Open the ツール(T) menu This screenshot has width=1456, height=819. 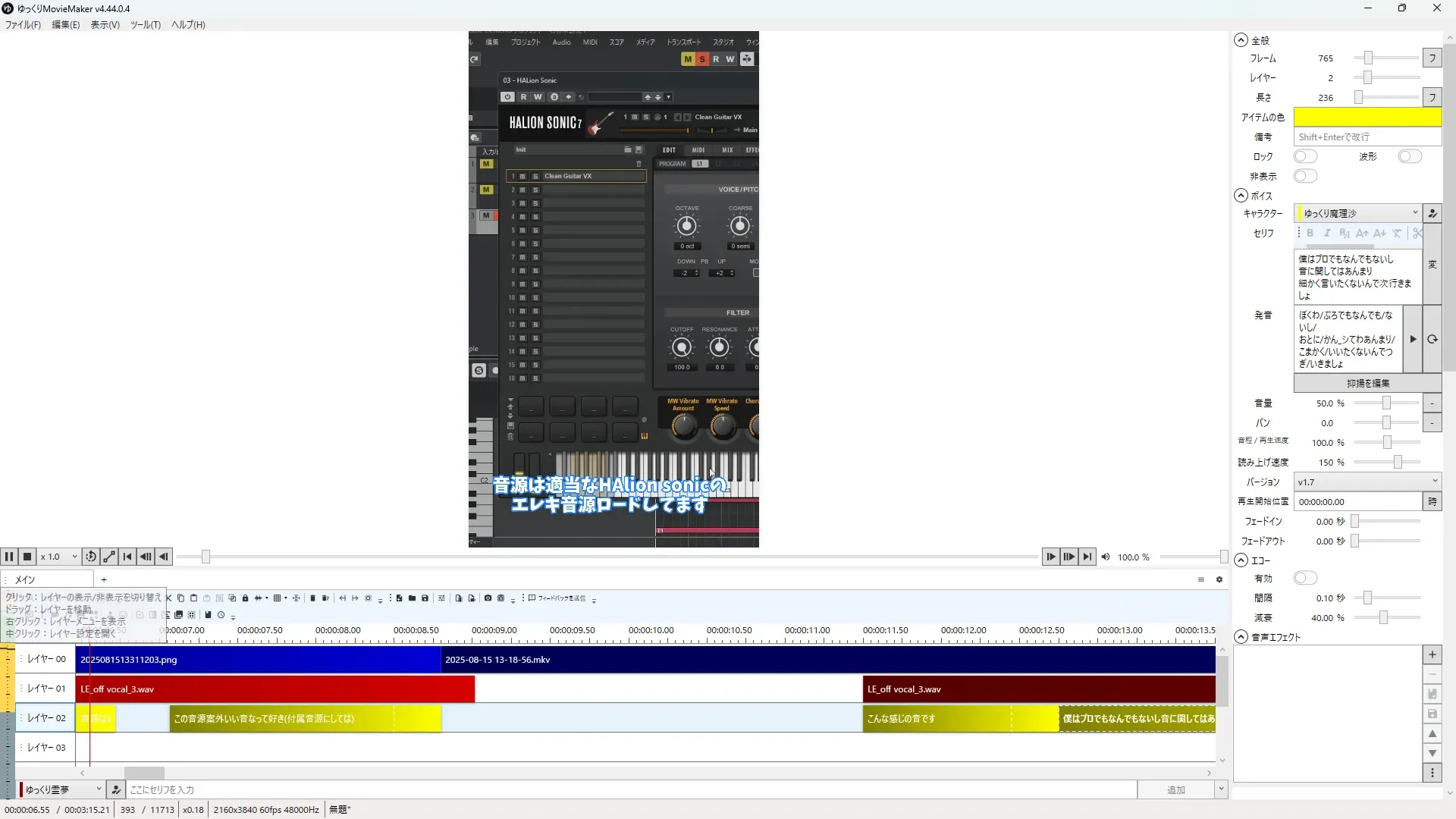[145, 24]
